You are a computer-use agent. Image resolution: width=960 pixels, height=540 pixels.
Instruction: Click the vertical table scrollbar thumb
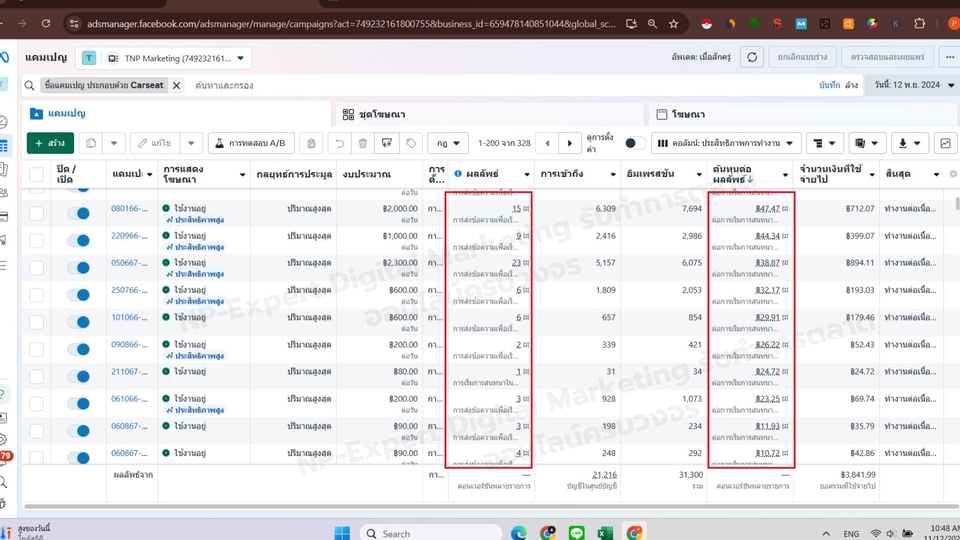pos(956,203)
